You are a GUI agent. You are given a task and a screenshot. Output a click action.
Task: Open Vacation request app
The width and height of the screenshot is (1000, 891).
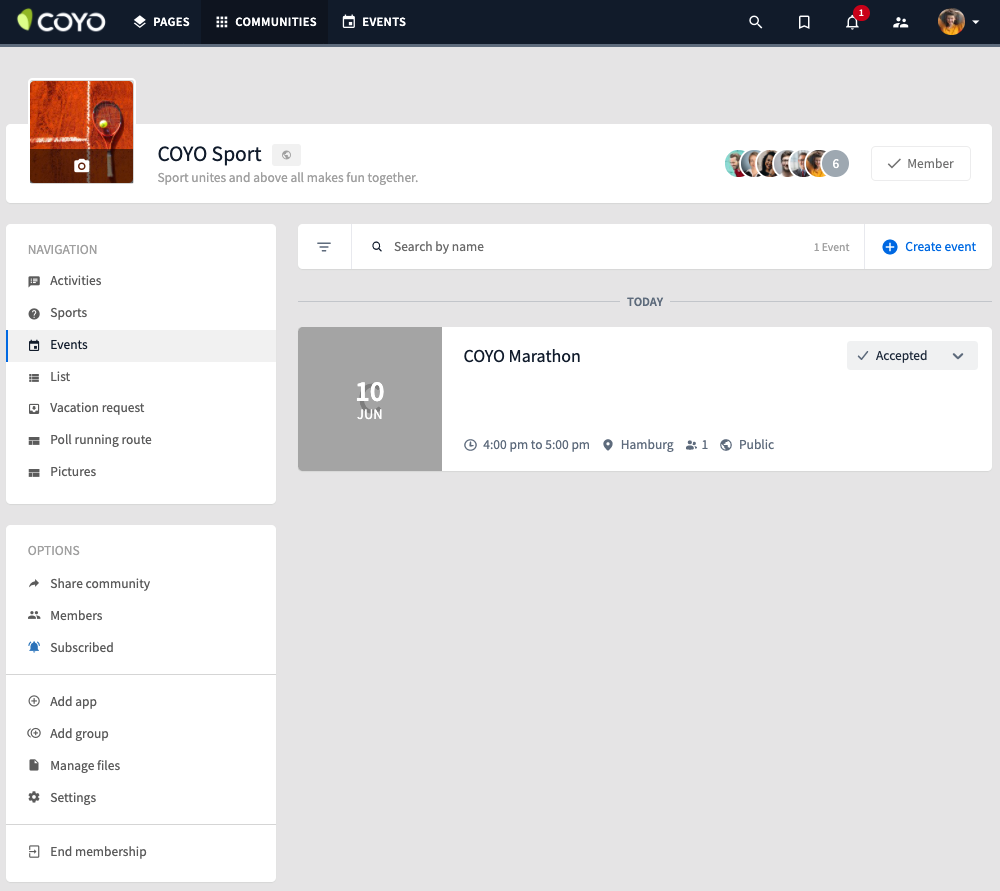[141, 408]
